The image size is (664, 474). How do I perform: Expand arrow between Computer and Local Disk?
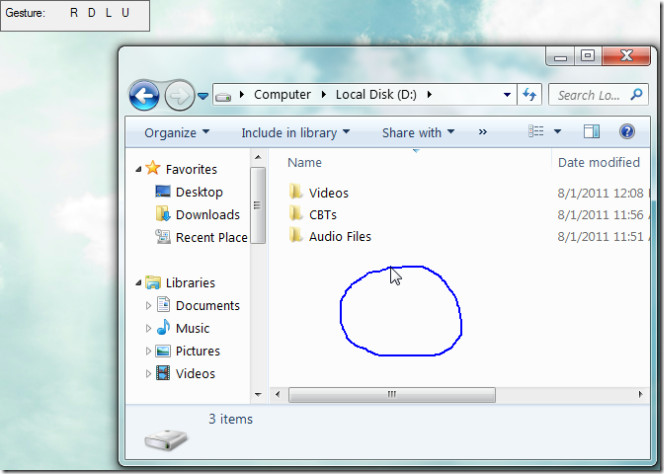pos(324,94)
